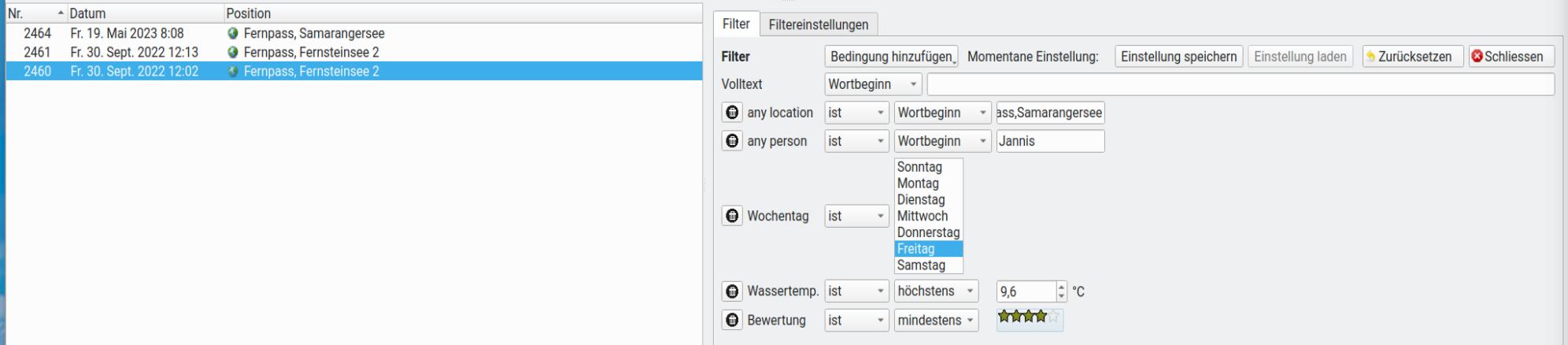Open Wortbeginn dropdown for any location
The image size is (1568, 345).
[942, 113]
